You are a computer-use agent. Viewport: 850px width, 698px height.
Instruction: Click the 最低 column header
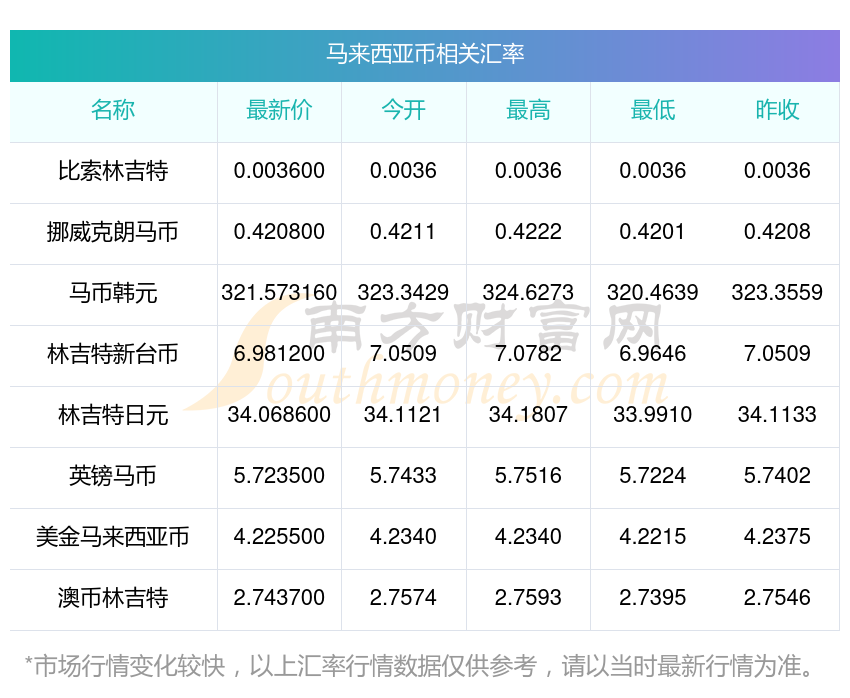pos(653,110)
